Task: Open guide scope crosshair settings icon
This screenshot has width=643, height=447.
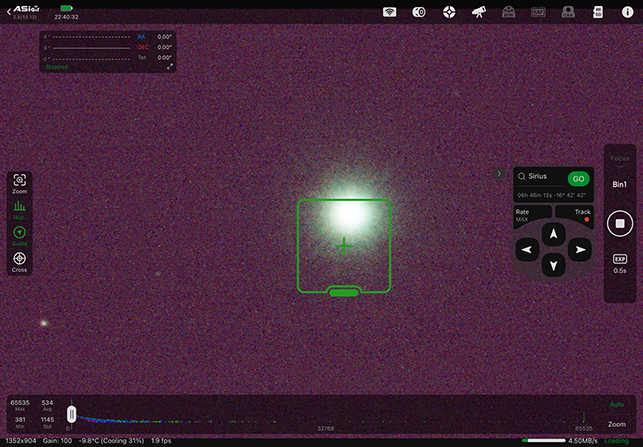Action: click(449, 12)
